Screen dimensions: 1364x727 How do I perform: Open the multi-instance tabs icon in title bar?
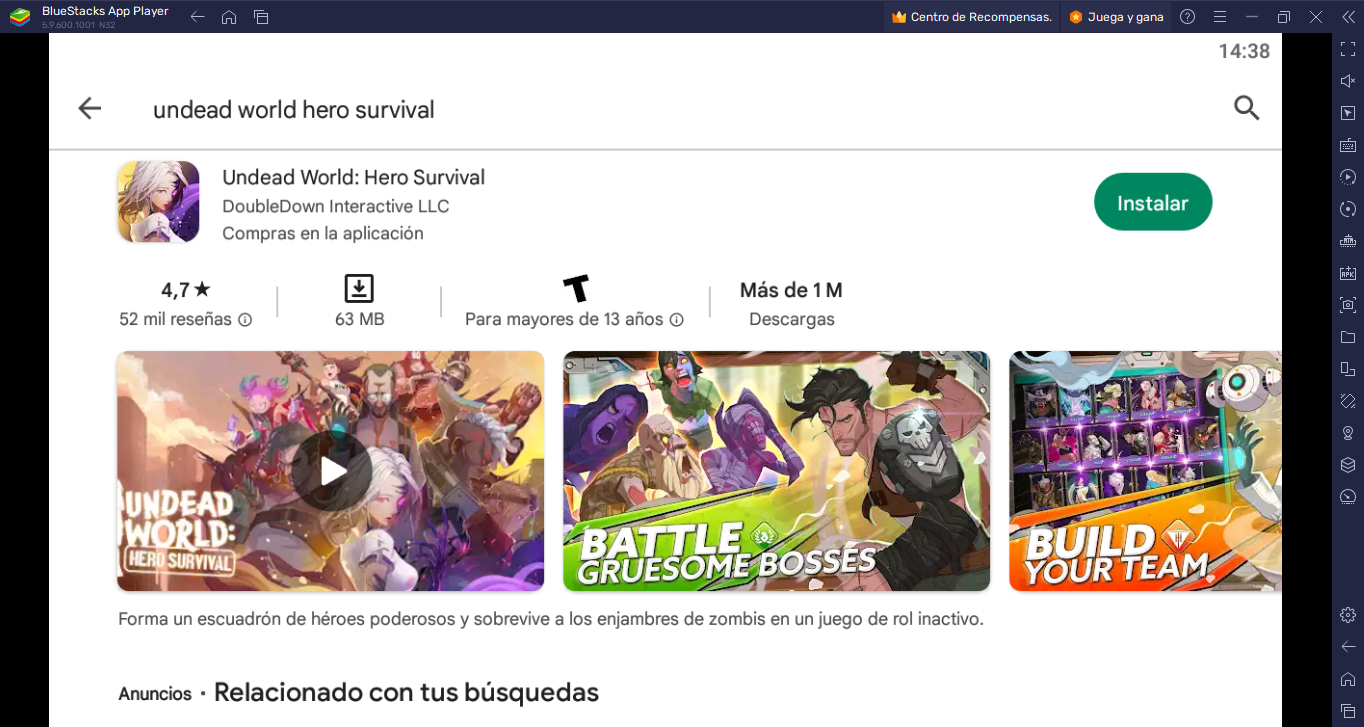point(261,17)
